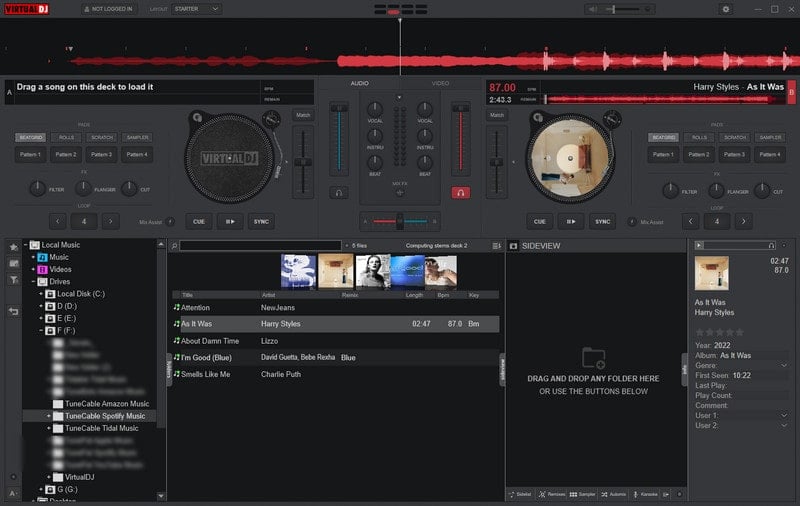Open the Sampler view in sideview footer
Viewport: 800px width, 506px height.
[x=583, y=494]
